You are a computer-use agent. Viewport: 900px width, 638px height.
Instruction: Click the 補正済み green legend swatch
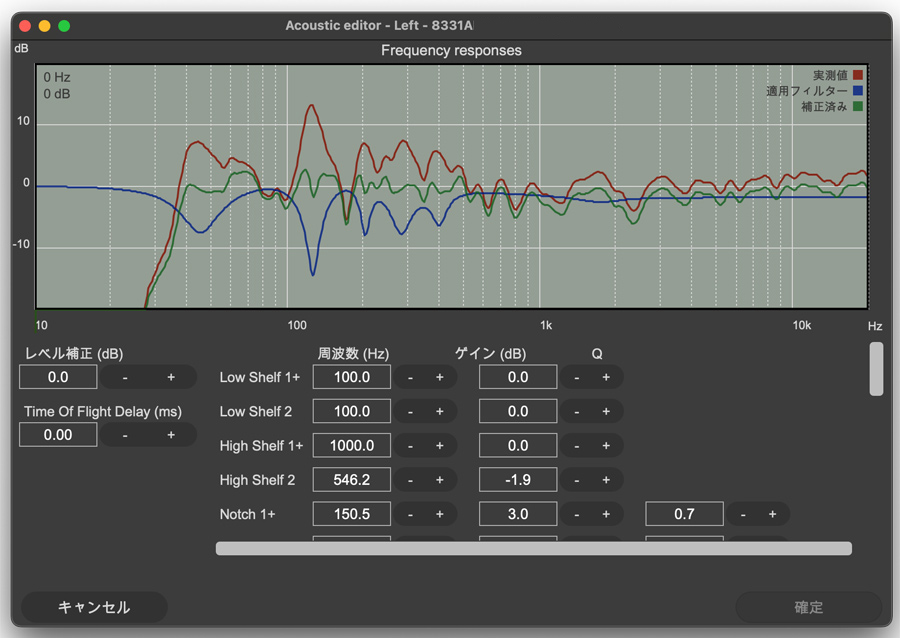click(x=858, y=106)
